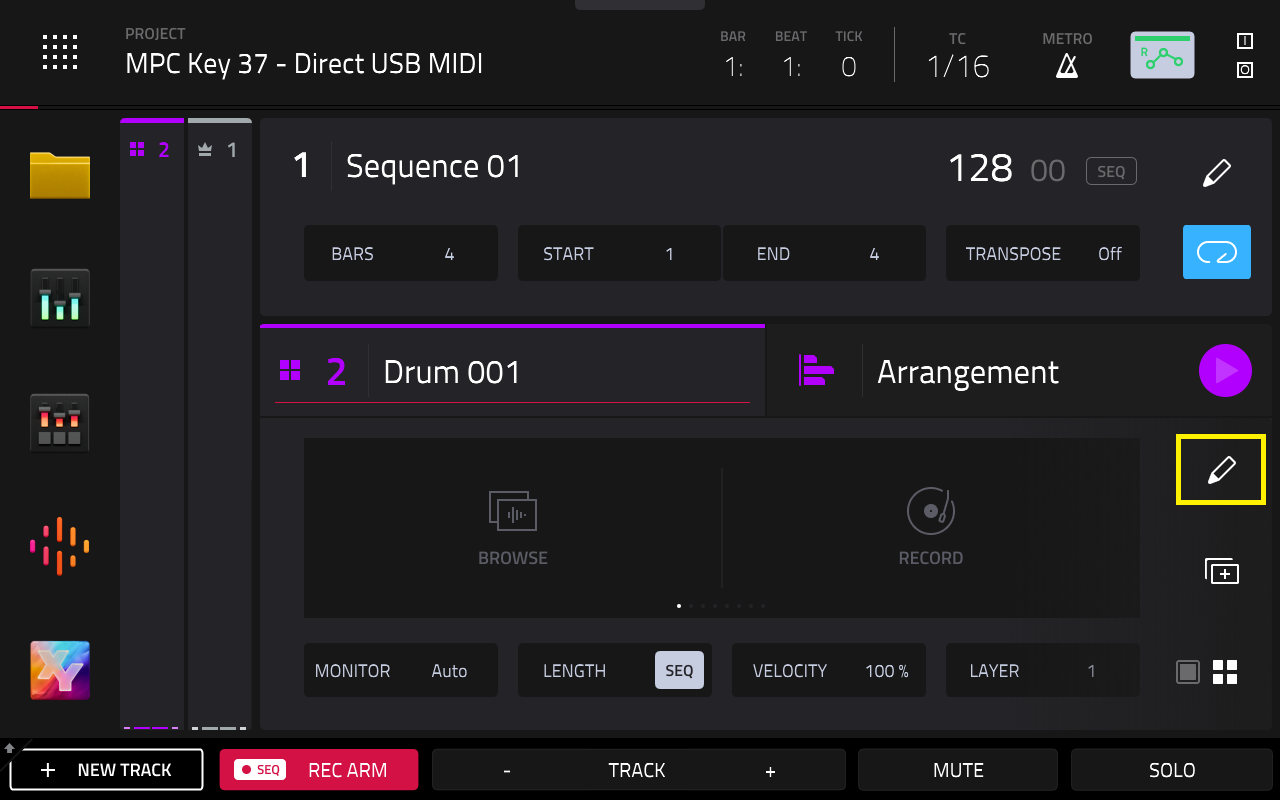Change the LAYER value field

pyautogui.click(x=1043, y=670)
